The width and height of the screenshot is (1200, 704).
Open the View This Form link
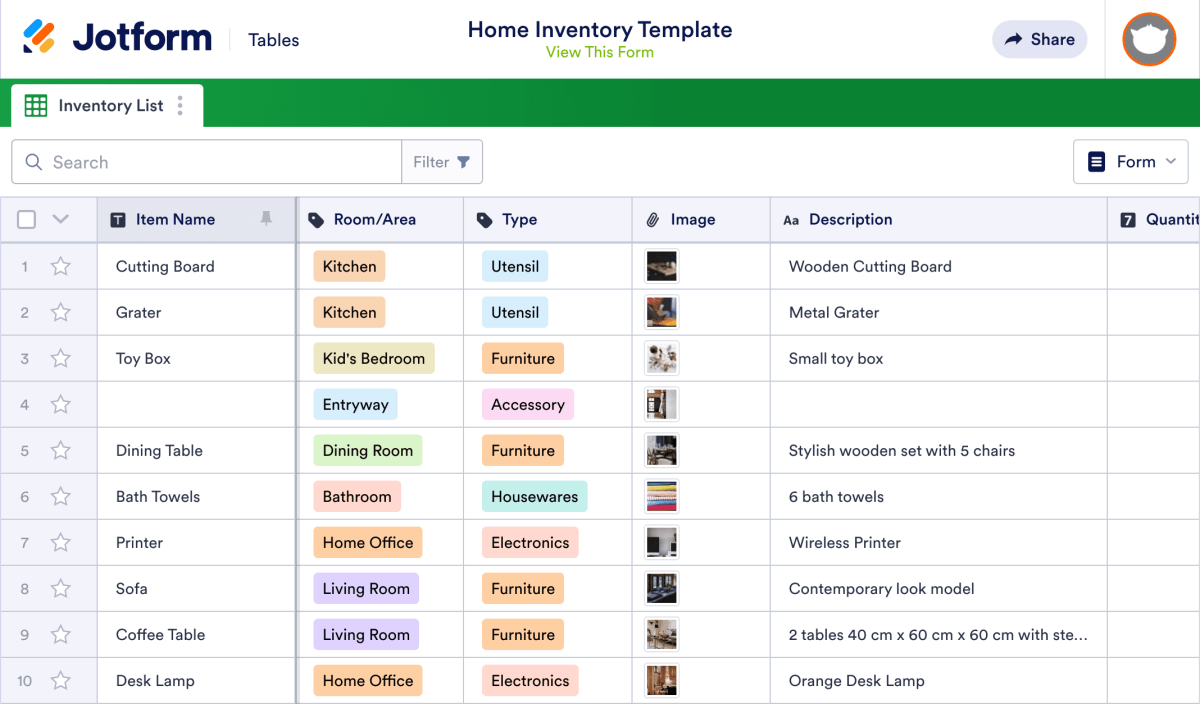click(x=599, y=52)
